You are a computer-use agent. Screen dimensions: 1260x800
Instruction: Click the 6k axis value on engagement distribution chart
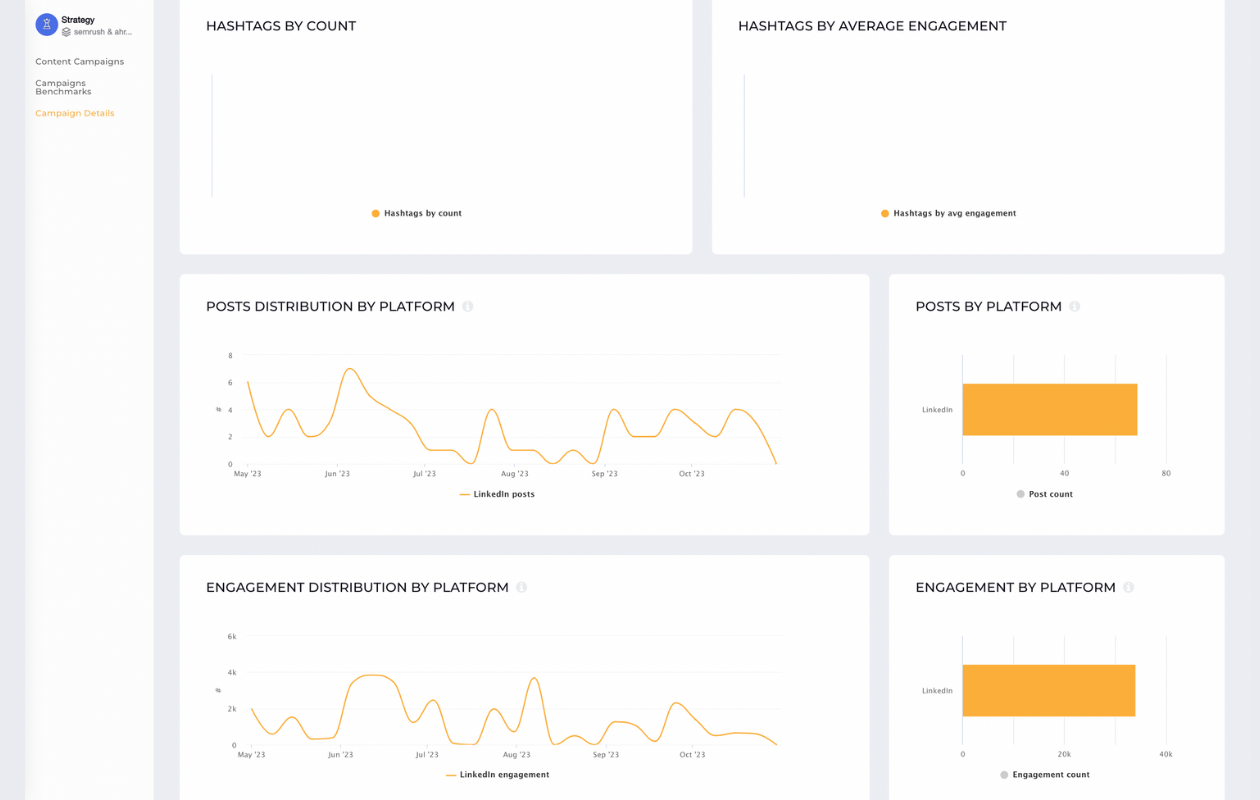[x=232, y=637]
